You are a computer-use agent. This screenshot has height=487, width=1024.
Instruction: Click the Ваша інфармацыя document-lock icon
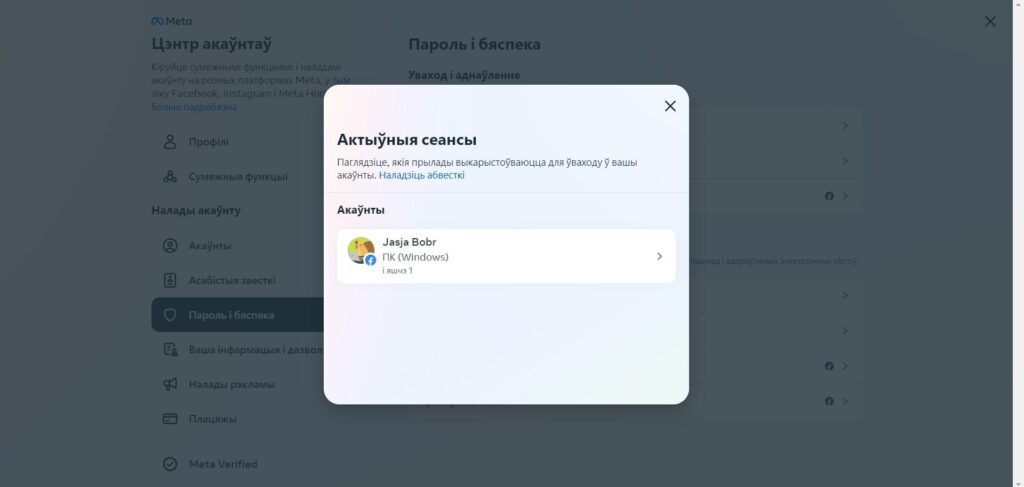pyautogui.click(x=170, y=349)
